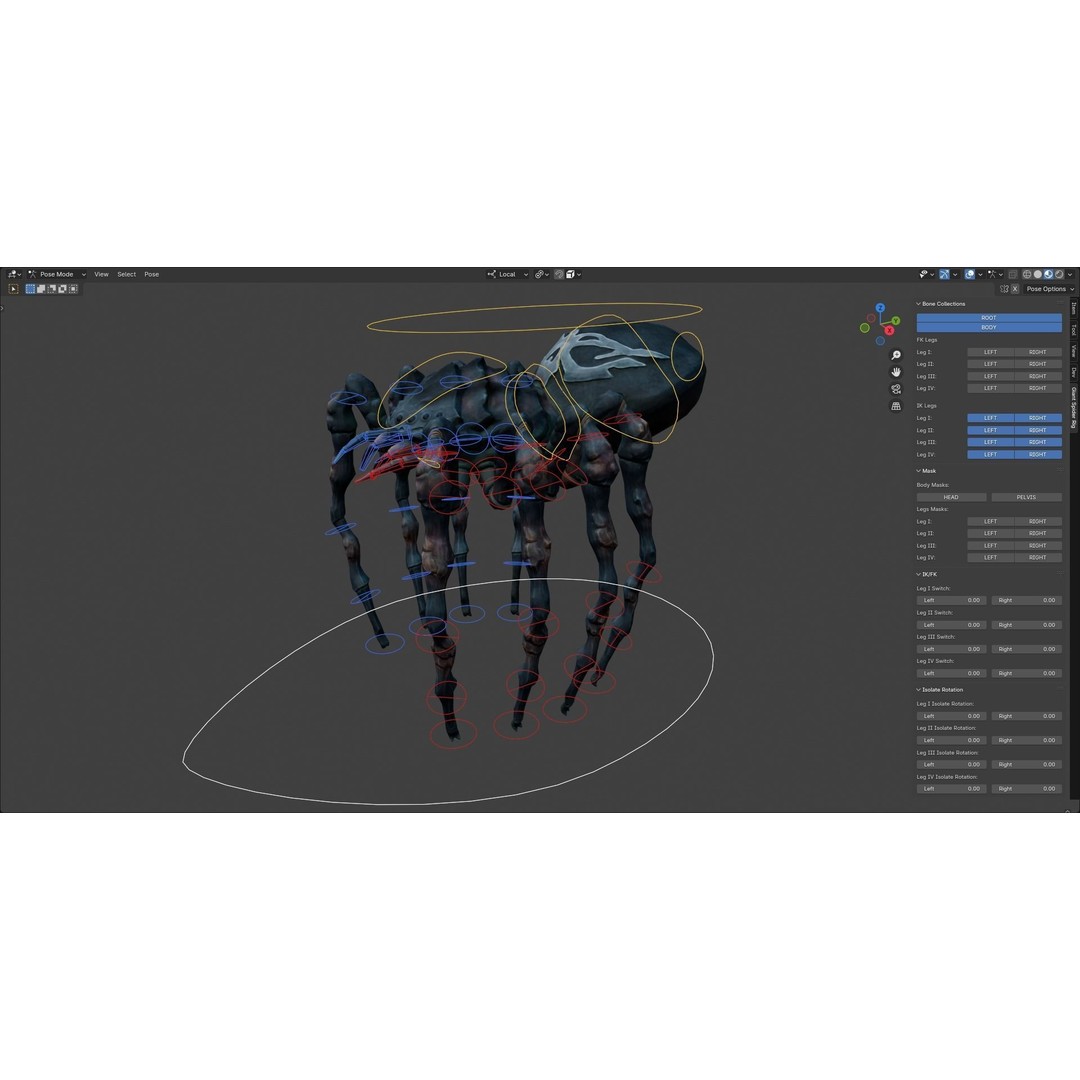Choose the intersect selection mode icon
Viewport: 1080px width, 1080px height.
pyautogui.click(x=73, y=289)
